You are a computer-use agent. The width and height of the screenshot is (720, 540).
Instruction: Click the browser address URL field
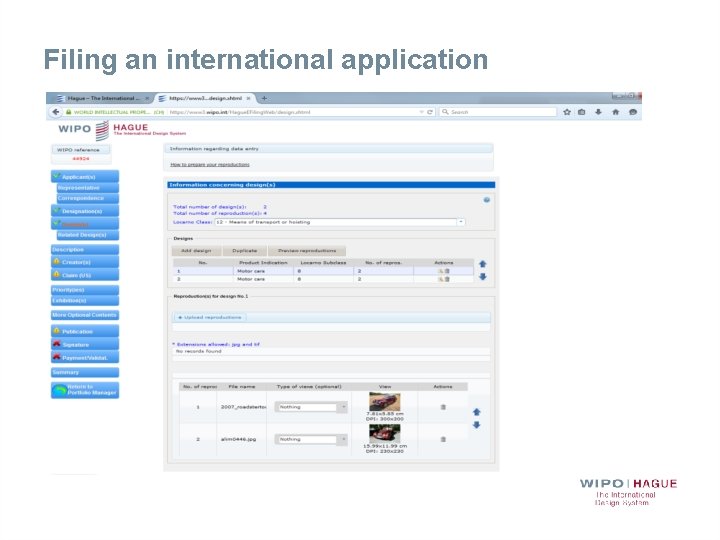(x=292, y=112)
